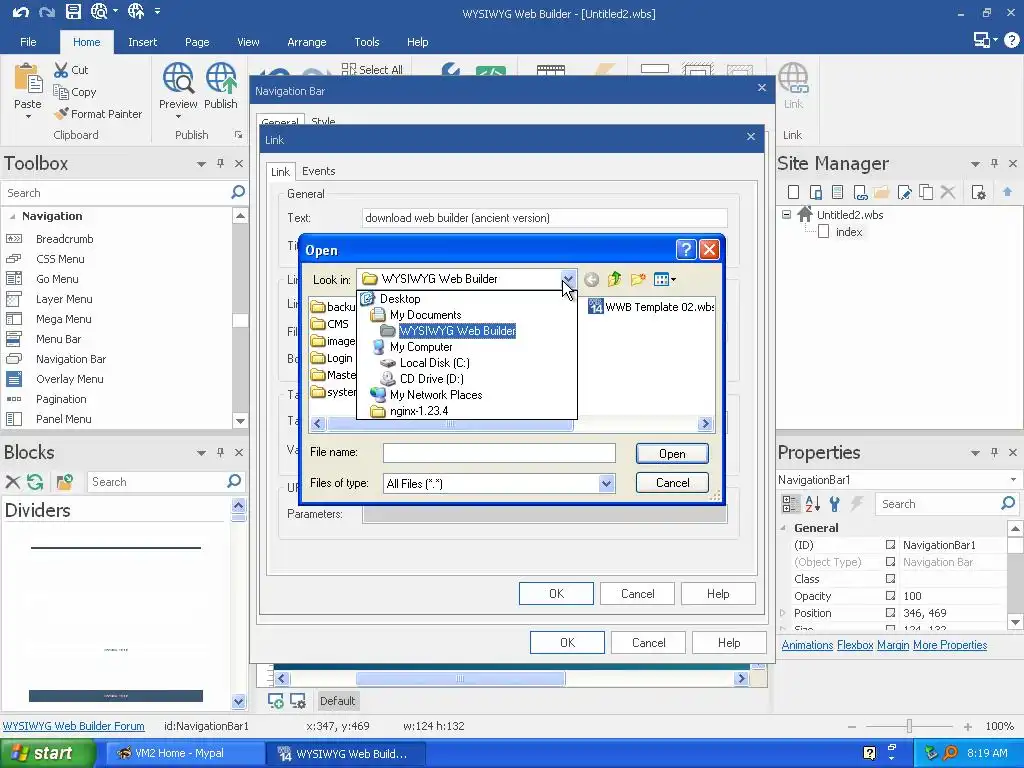Click the Page Properties gear icon in Site Manager

point(978,192)
